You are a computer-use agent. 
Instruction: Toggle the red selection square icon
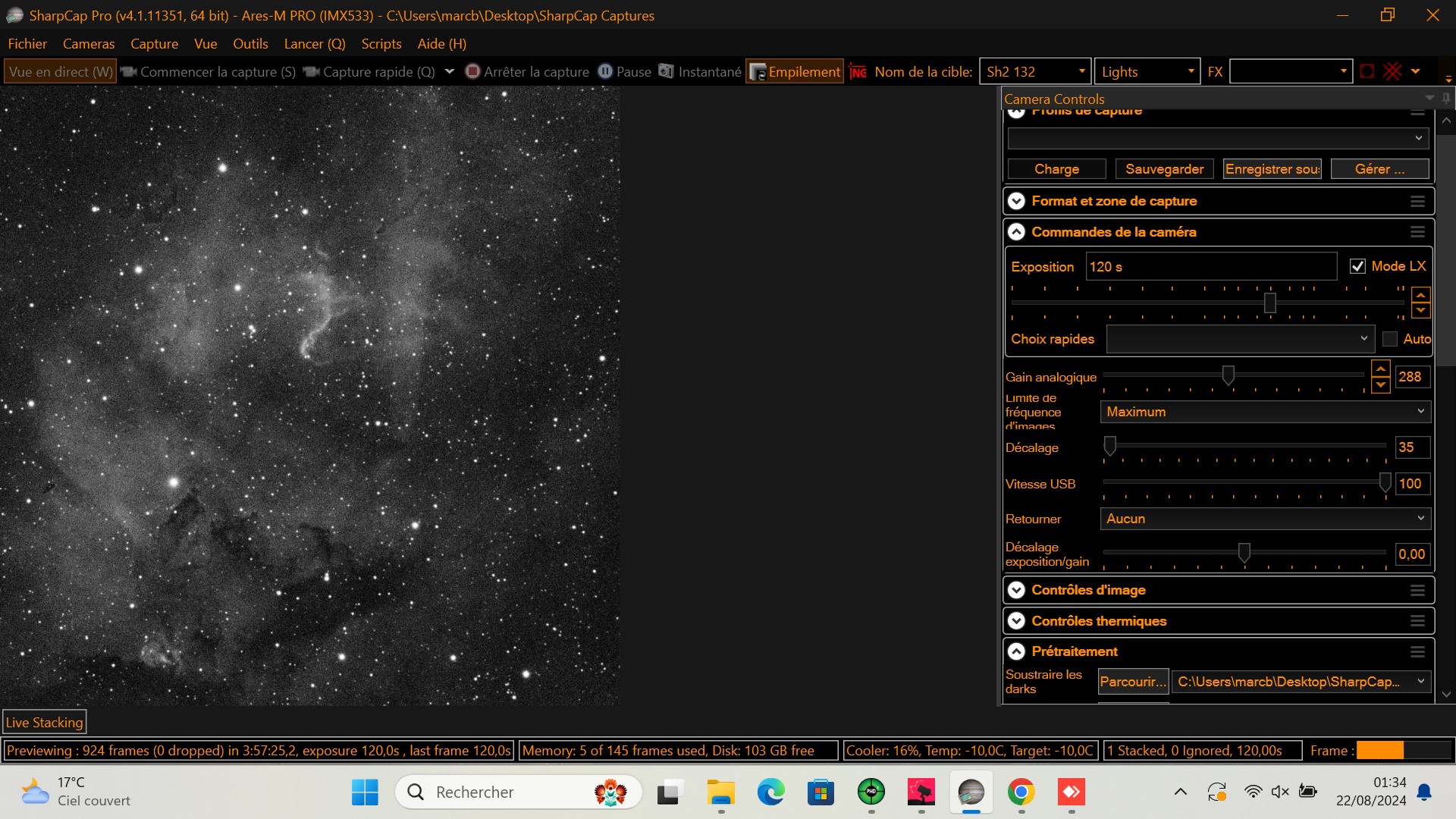coord(1367,71)
